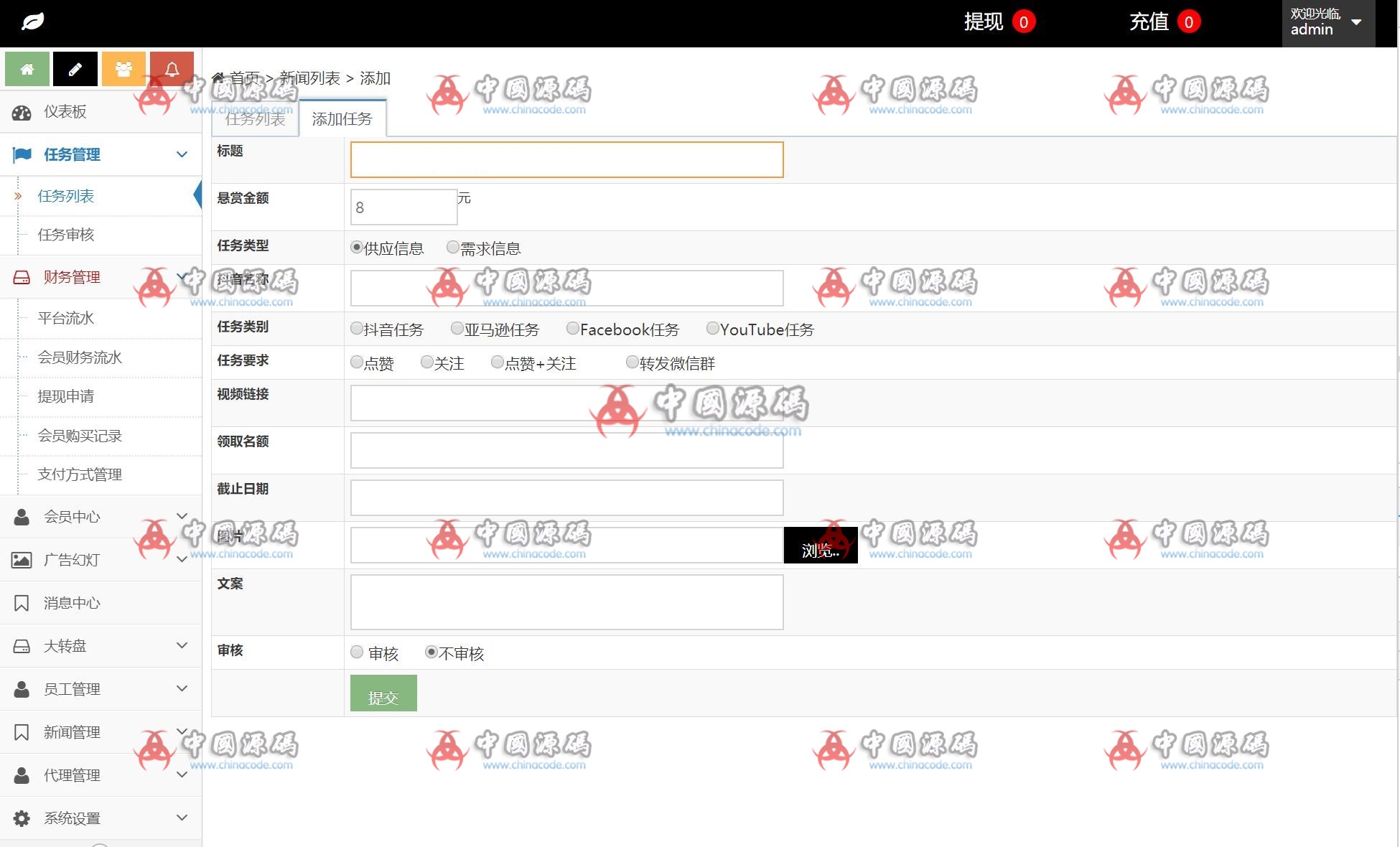Click the 悬赏金额 amount field
Image resolution: width=1400 pixels, height=847 pixels.
[404, 207]
